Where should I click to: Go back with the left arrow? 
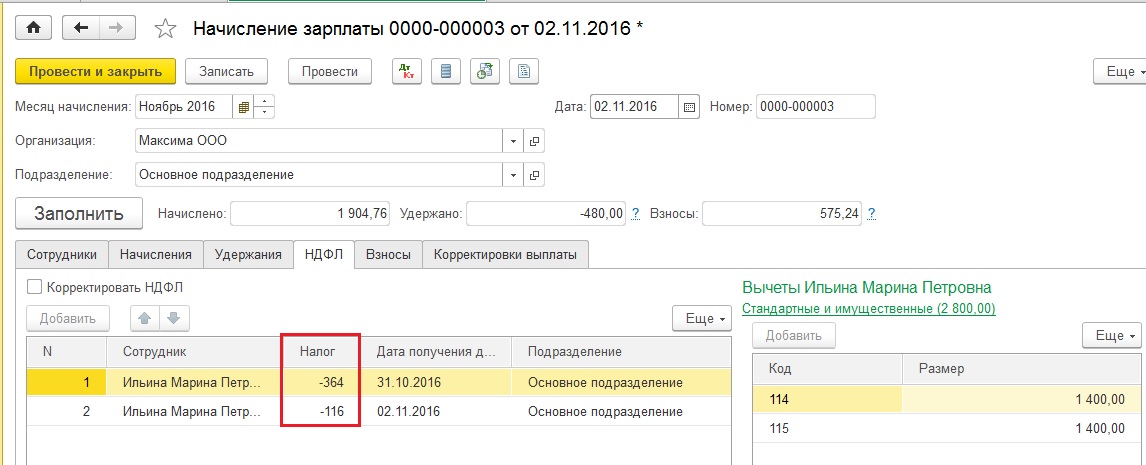[81, 28]
